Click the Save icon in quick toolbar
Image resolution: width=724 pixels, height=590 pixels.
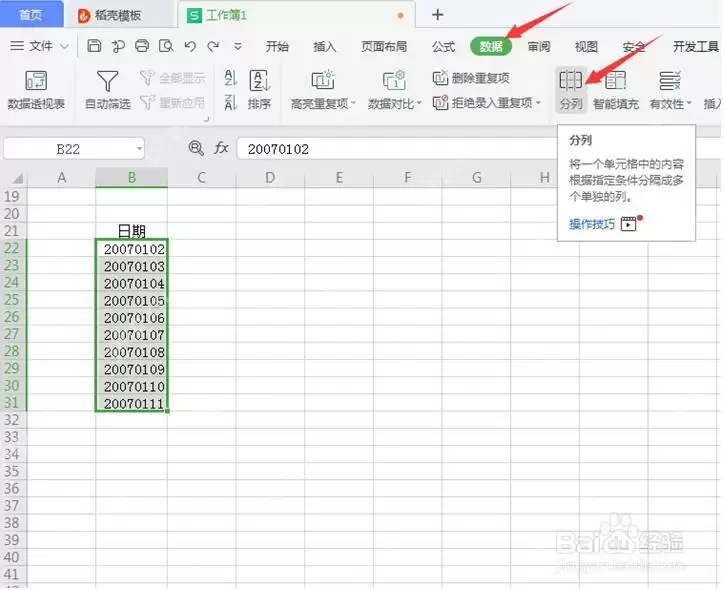tap(94, 46)
